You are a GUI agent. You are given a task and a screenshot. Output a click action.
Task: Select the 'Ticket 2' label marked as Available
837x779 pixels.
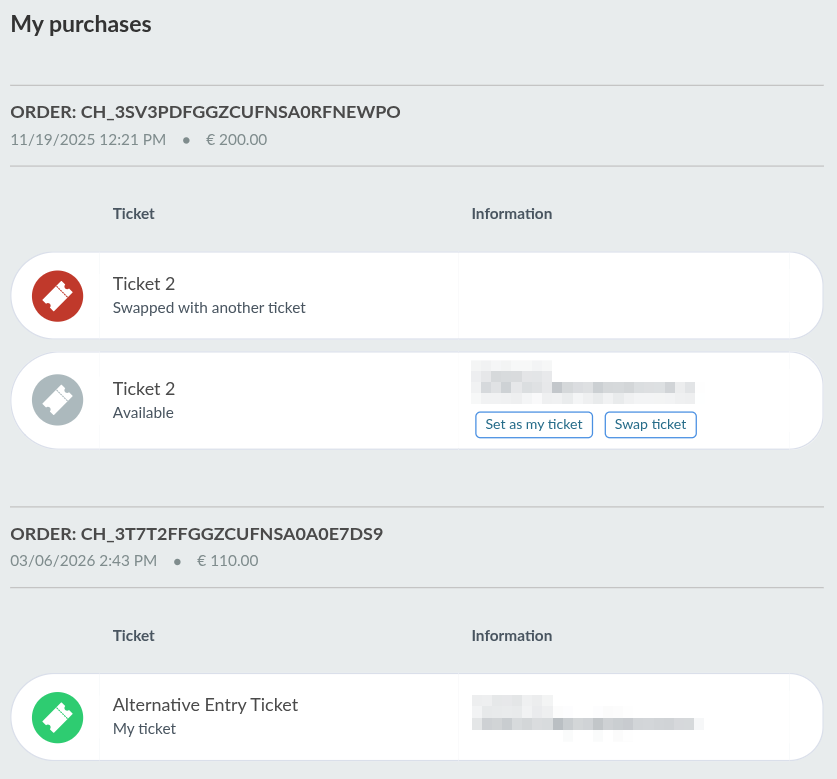(143, 388)
